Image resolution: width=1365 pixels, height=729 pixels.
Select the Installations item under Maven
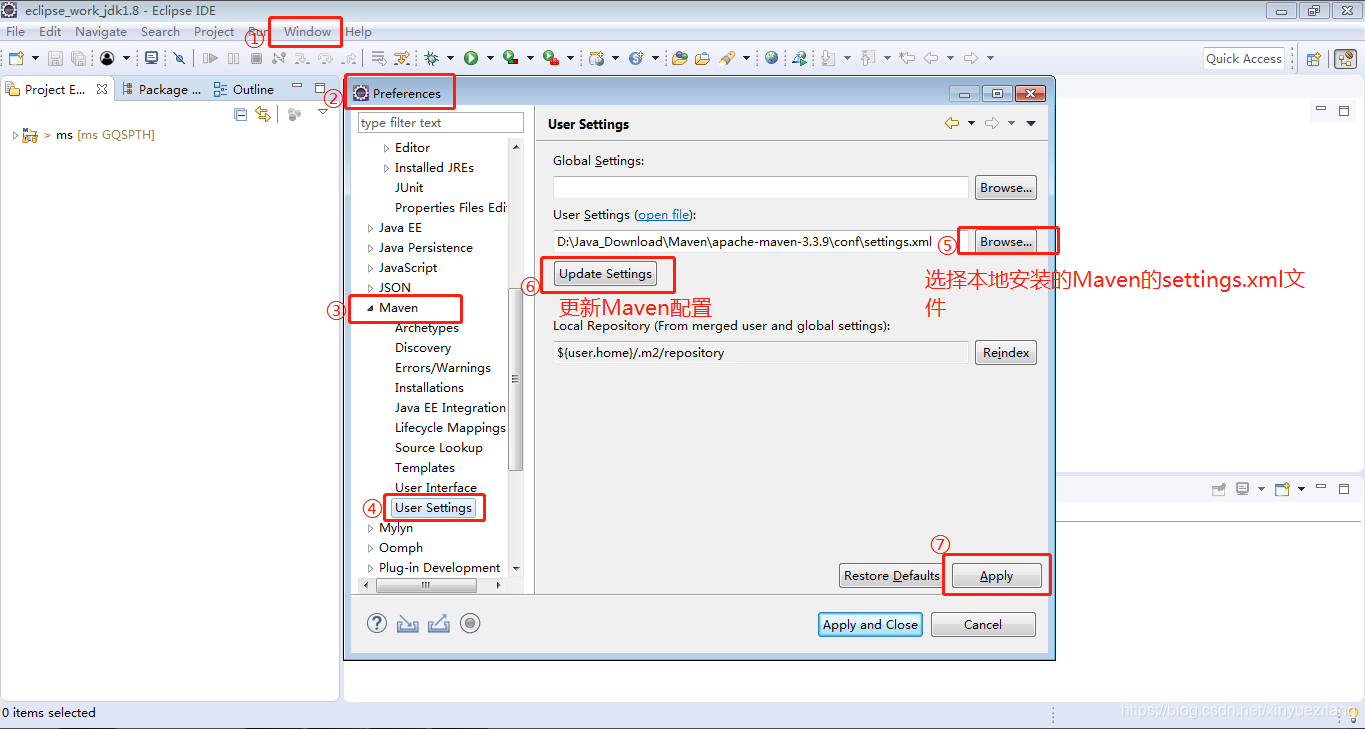pyautogui.click(x=429, y=388)
